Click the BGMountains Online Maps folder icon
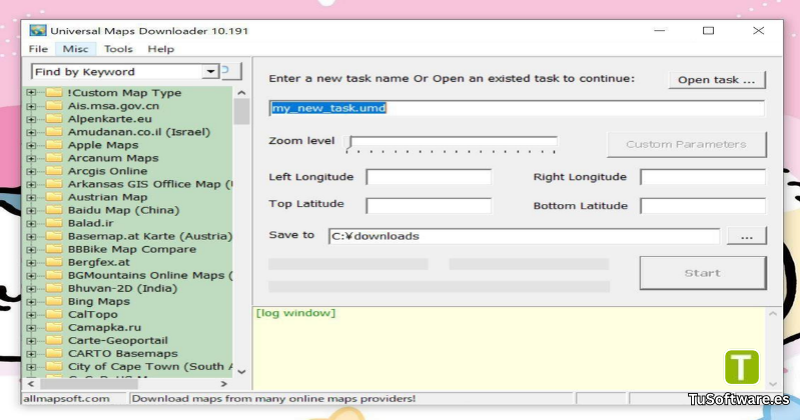Image resolution: width=800 pixels, height=420 pixels. click(x=54, y=275)
